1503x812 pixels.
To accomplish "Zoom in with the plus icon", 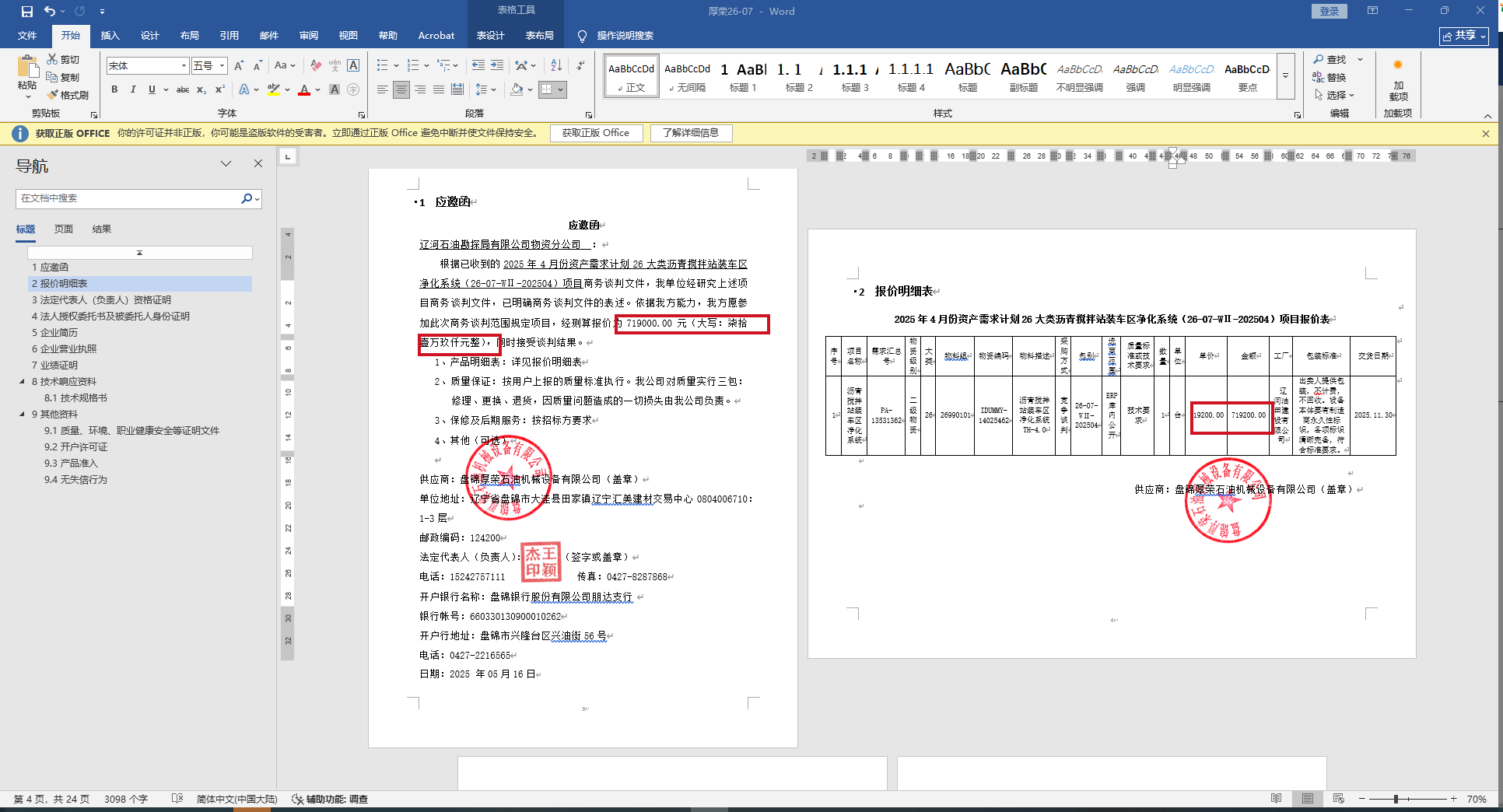I will coord(1453,799).
